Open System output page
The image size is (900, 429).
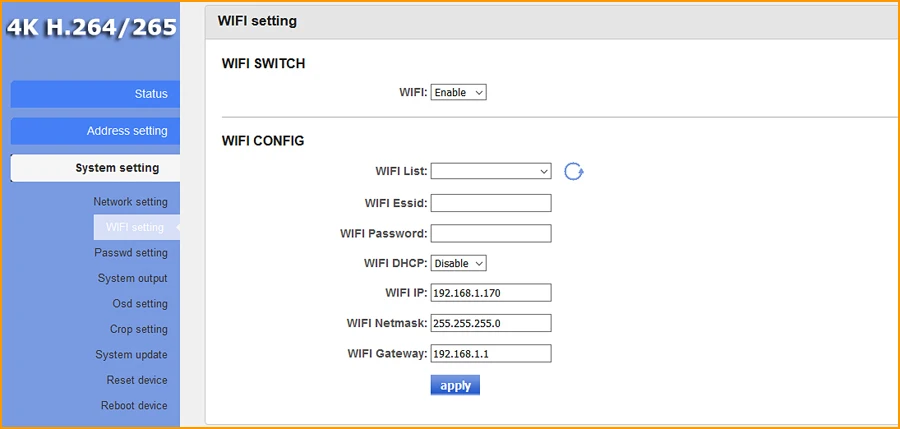coord(133,278)
